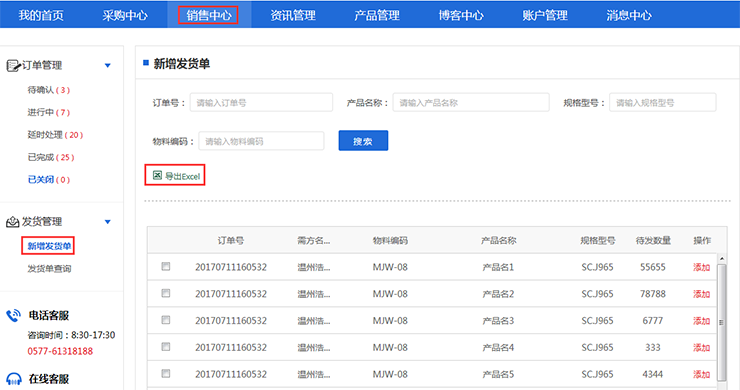Click the online support headset icon

coord(14,379)
